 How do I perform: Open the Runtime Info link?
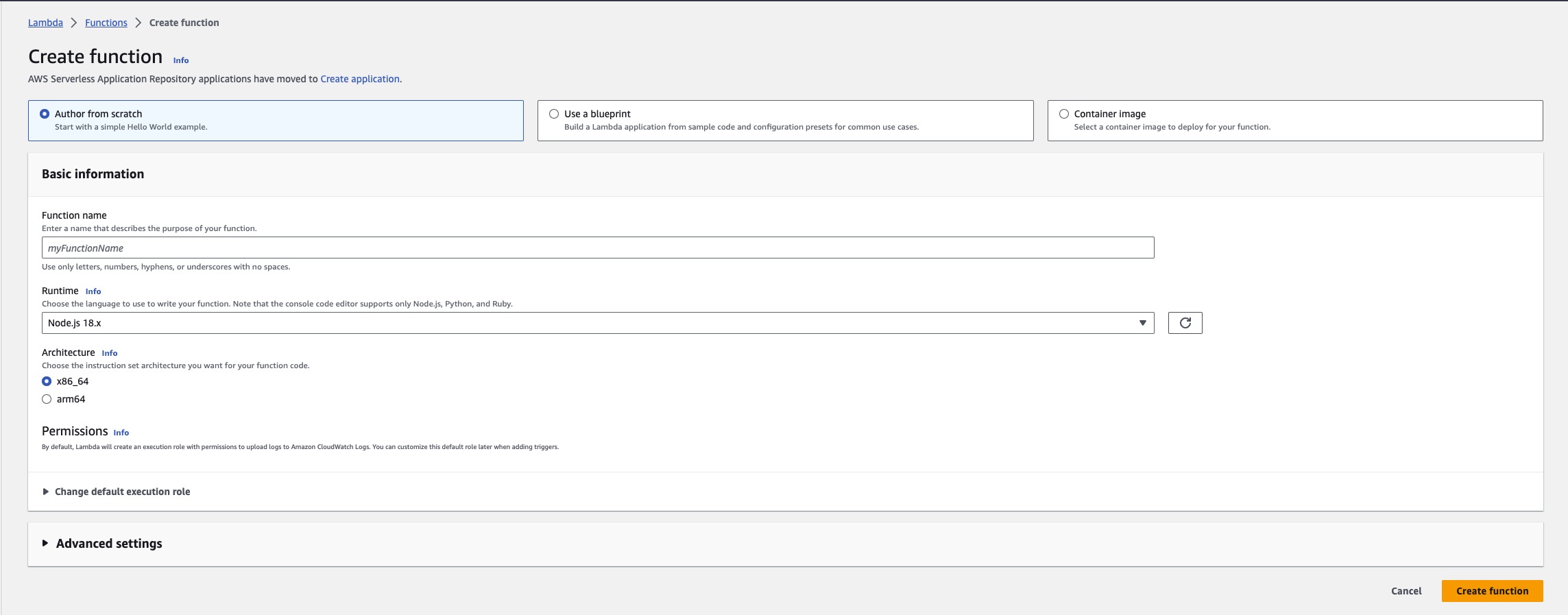coord(93,291)
